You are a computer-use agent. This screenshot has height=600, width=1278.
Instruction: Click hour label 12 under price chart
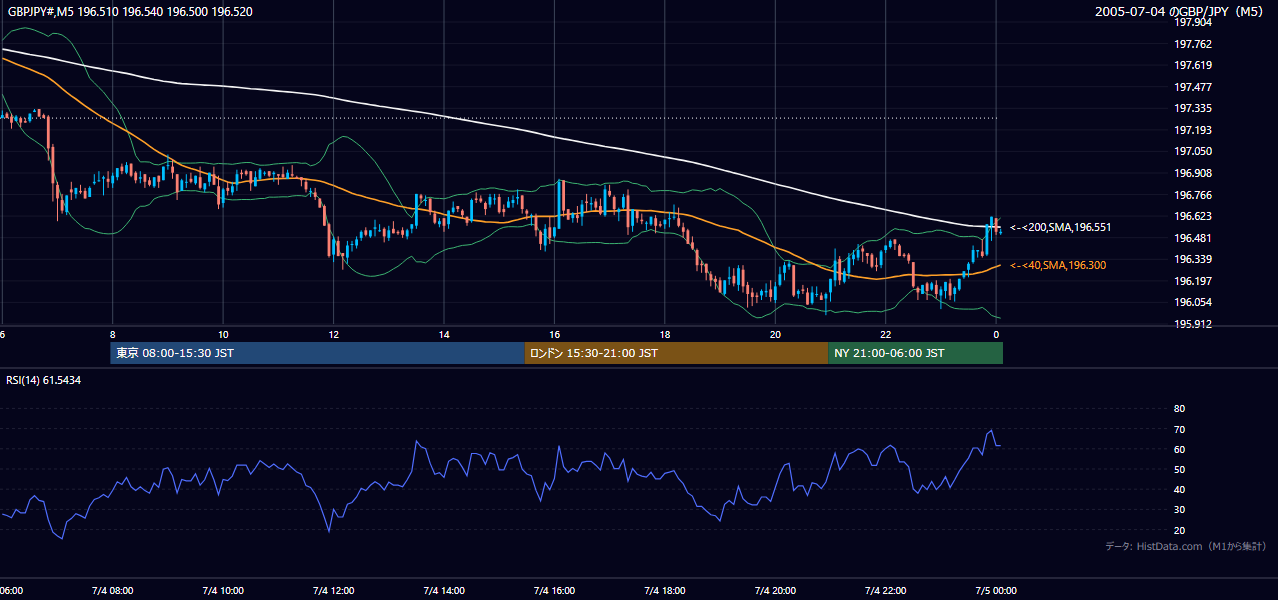click(333, 334)
